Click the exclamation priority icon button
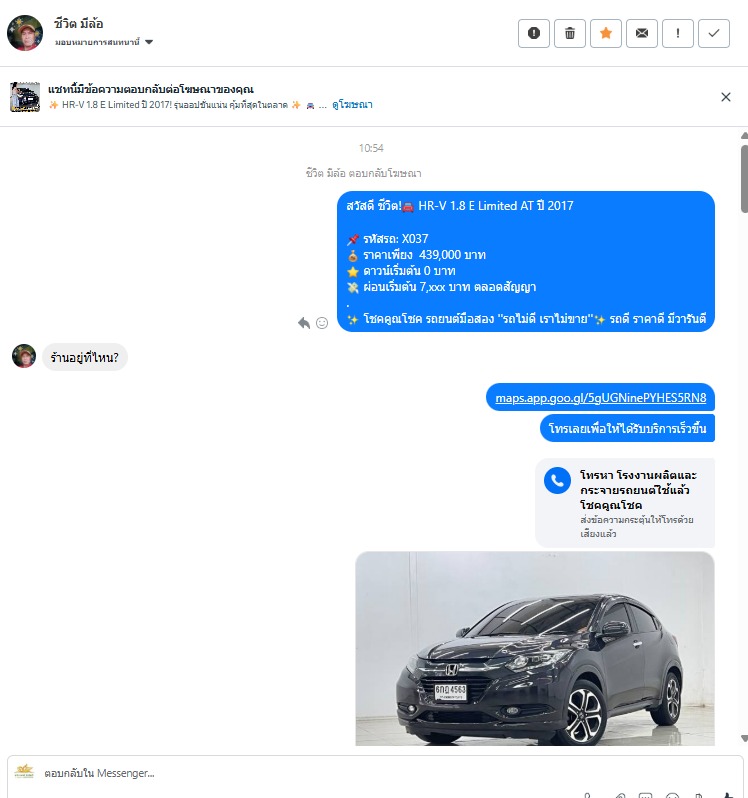Viewport: 748px width, 798px height. [678, 33]
